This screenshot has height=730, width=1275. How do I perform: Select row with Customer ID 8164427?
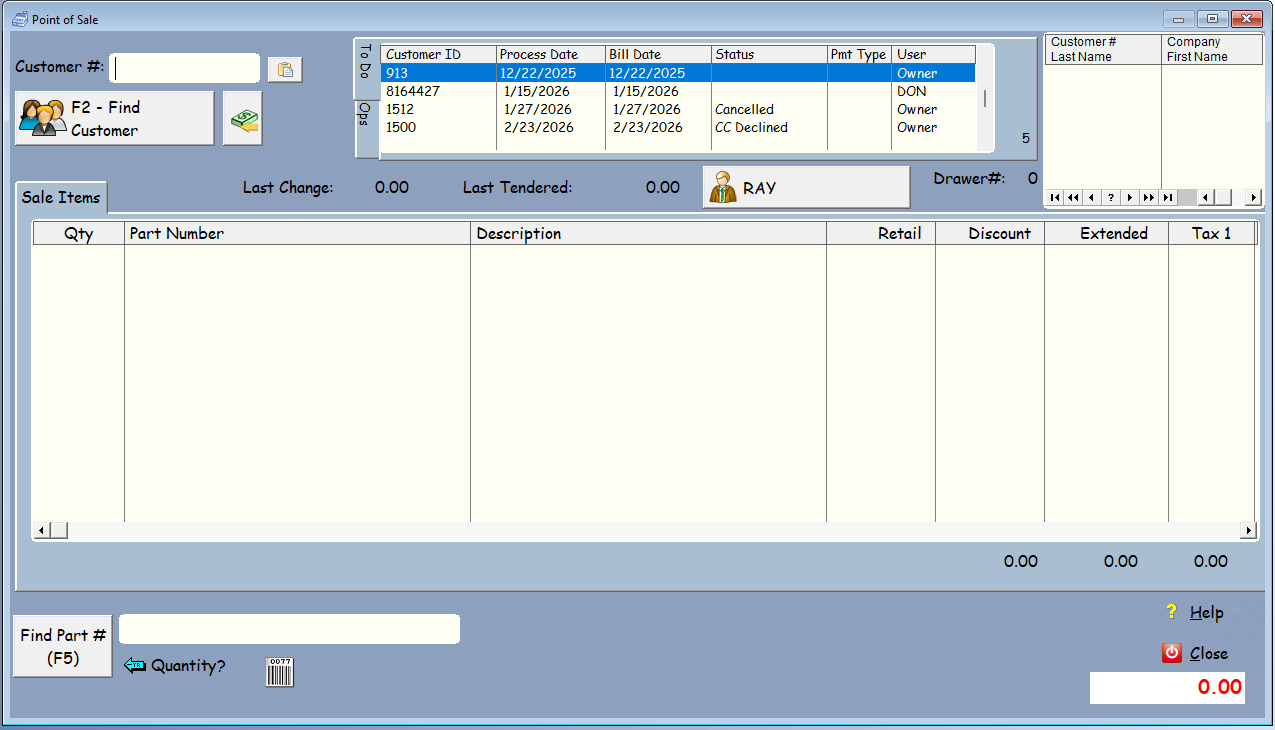[678, 91]
